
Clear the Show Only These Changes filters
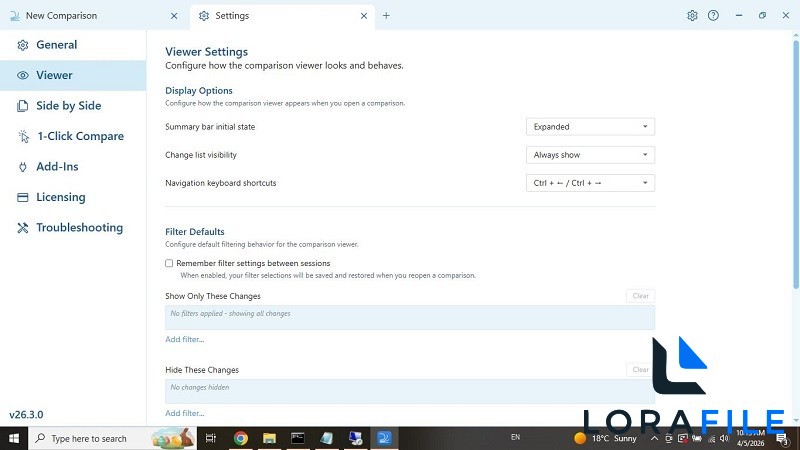(640, 296)
